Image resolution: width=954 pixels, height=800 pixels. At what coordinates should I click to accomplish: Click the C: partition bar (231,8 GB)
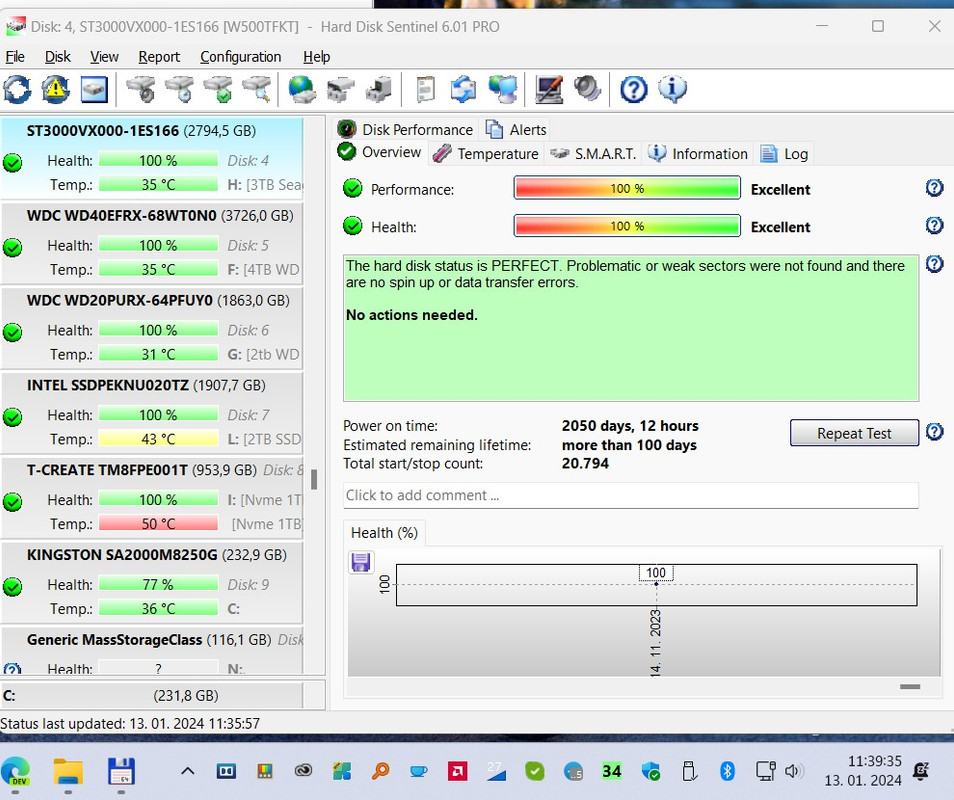click(151, 695)
